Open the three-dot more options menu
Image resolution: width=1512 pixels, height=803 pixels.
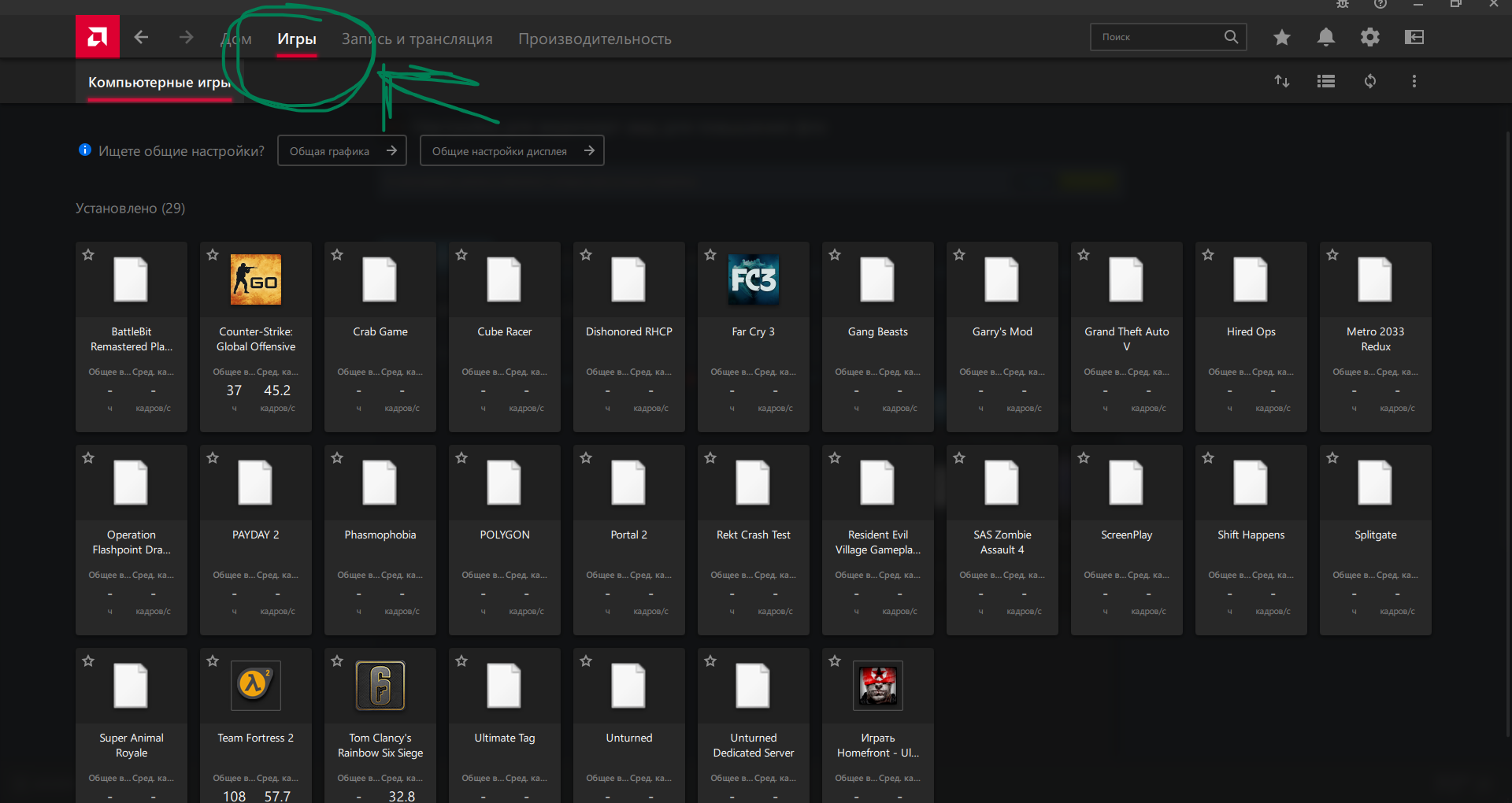tap(1414, 81)
